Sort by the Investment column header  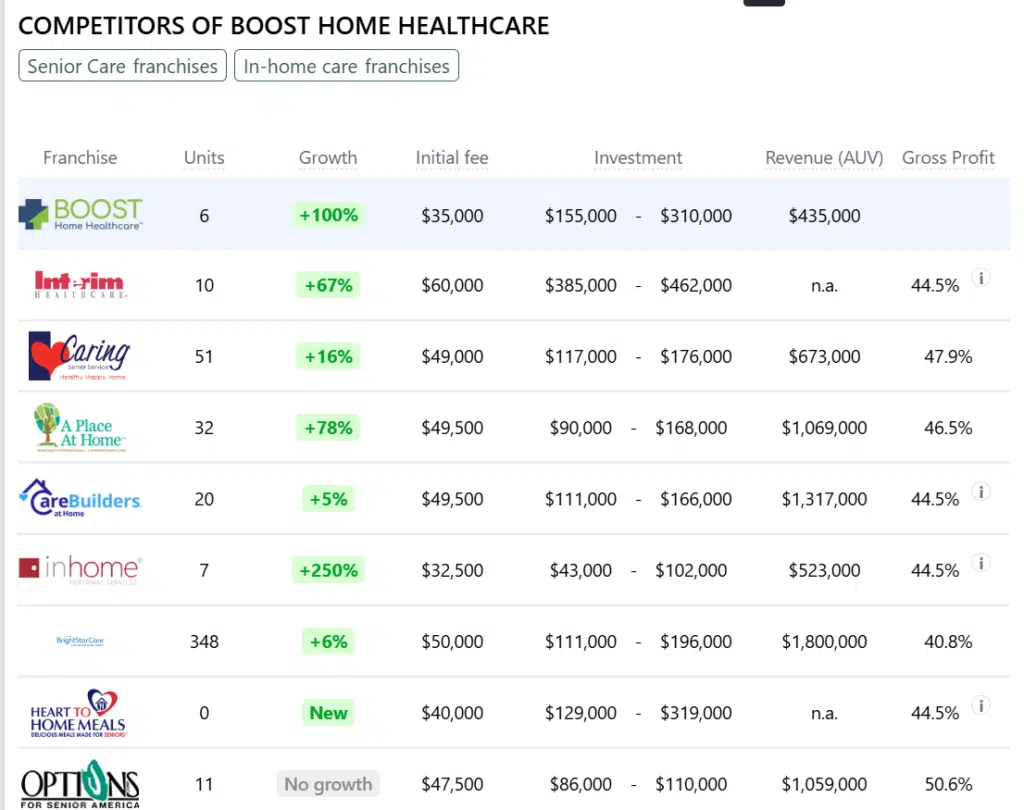pos(638,157)
